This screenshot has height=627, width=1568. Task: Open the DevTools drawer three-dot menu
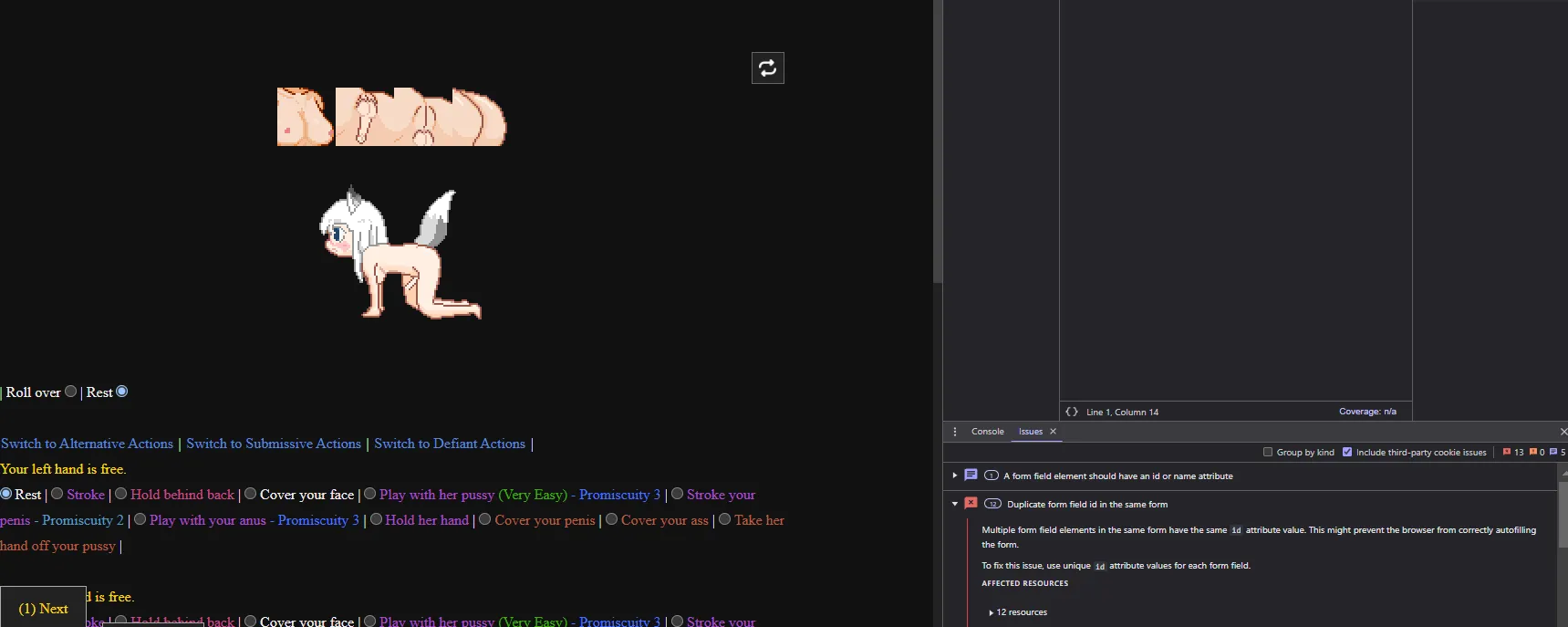[954, 432]
